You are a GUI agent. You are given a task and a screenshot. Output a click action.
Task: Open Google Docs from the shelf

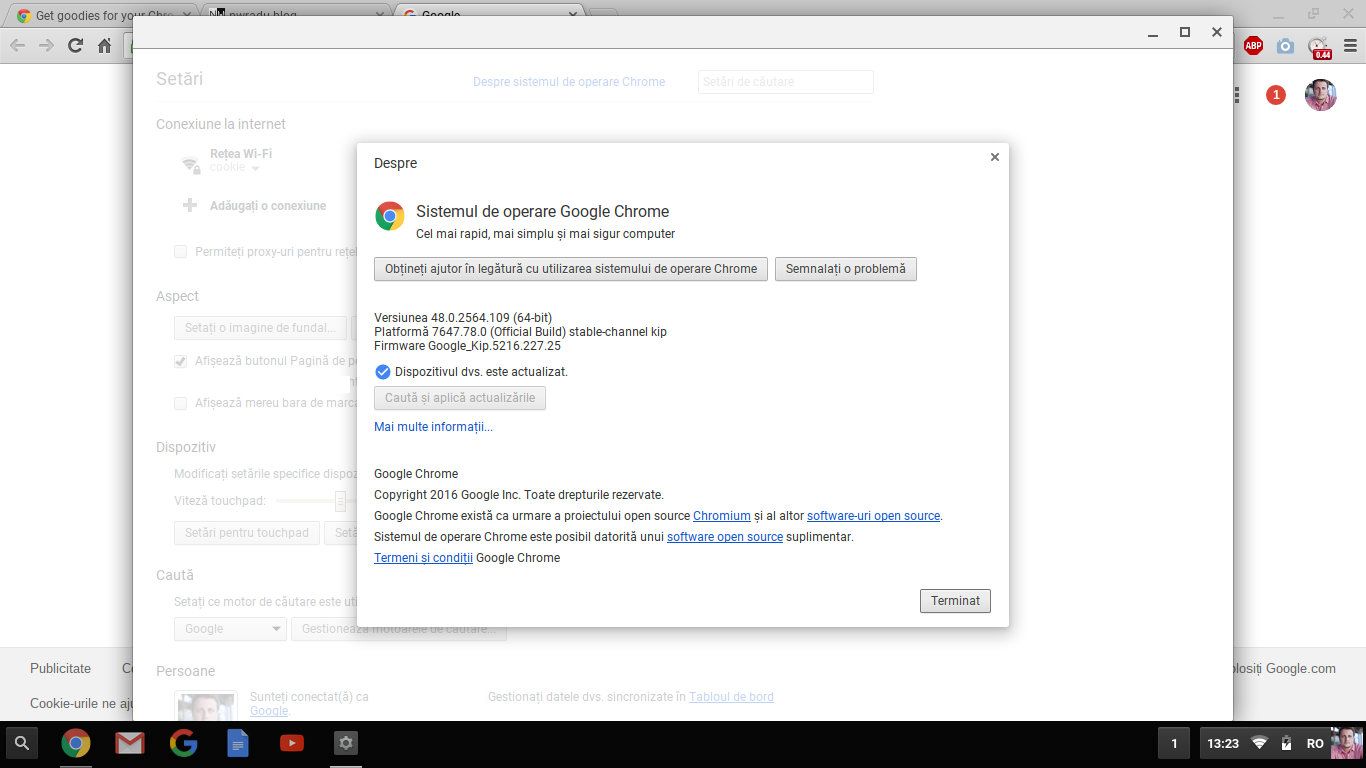pos(238,743)
